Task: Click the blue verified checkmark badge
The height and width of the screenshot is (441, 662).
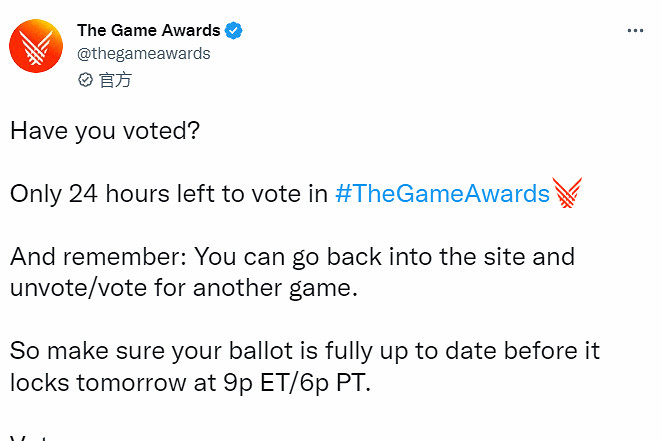Action: [234, 31]
